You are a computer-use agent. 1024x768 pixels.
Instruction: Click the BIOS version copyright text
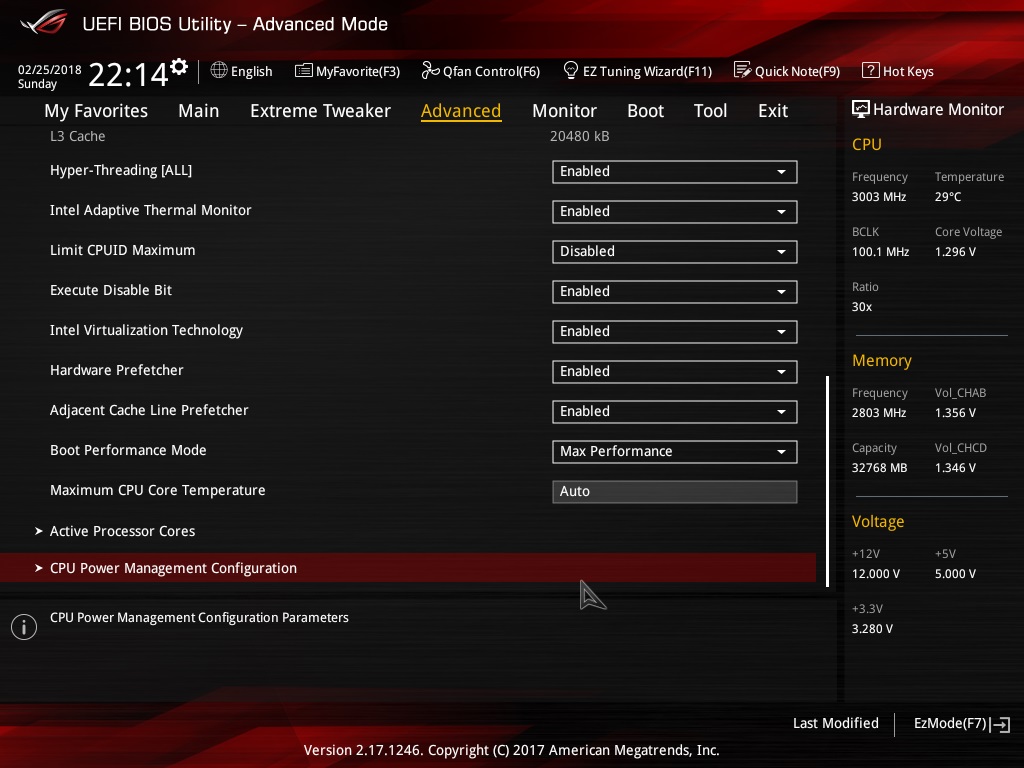[511, 750]
